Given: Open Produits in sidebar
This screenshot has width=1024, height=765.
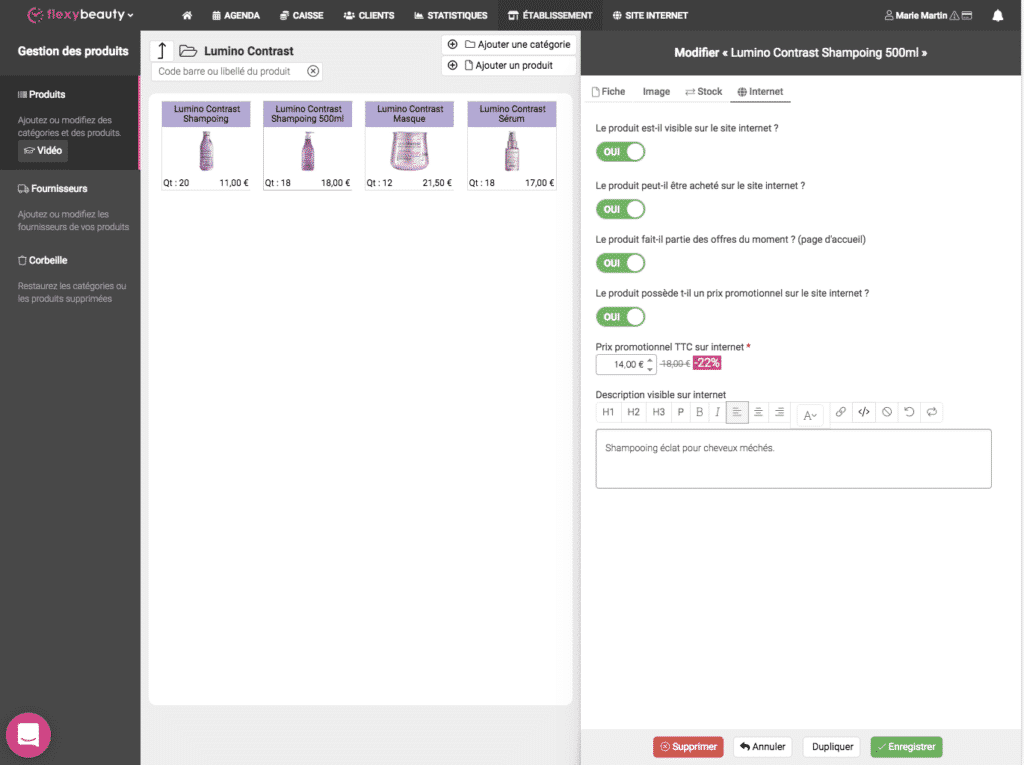Looking at the screenshot, I should click(x=42, y=95).
